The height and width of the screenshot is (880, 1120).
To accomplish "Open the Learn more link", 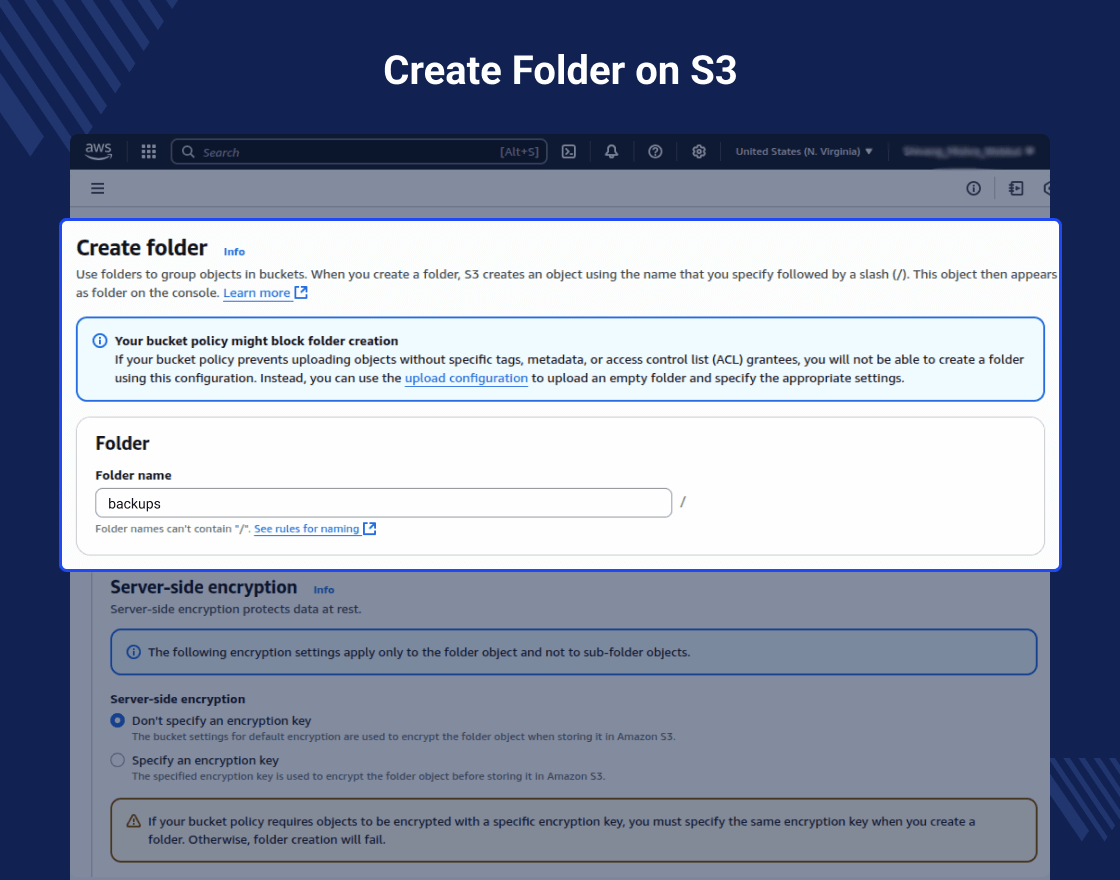I will (x=256, y=293).
